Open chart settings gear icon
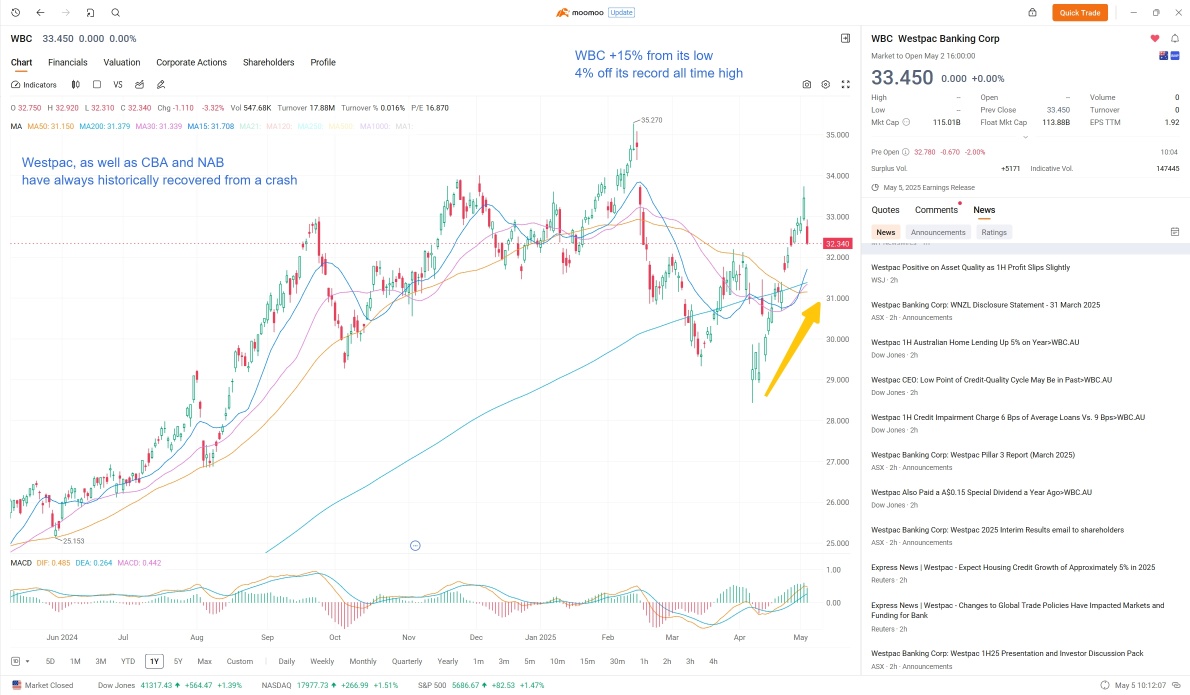 click(x=826, y=85)
